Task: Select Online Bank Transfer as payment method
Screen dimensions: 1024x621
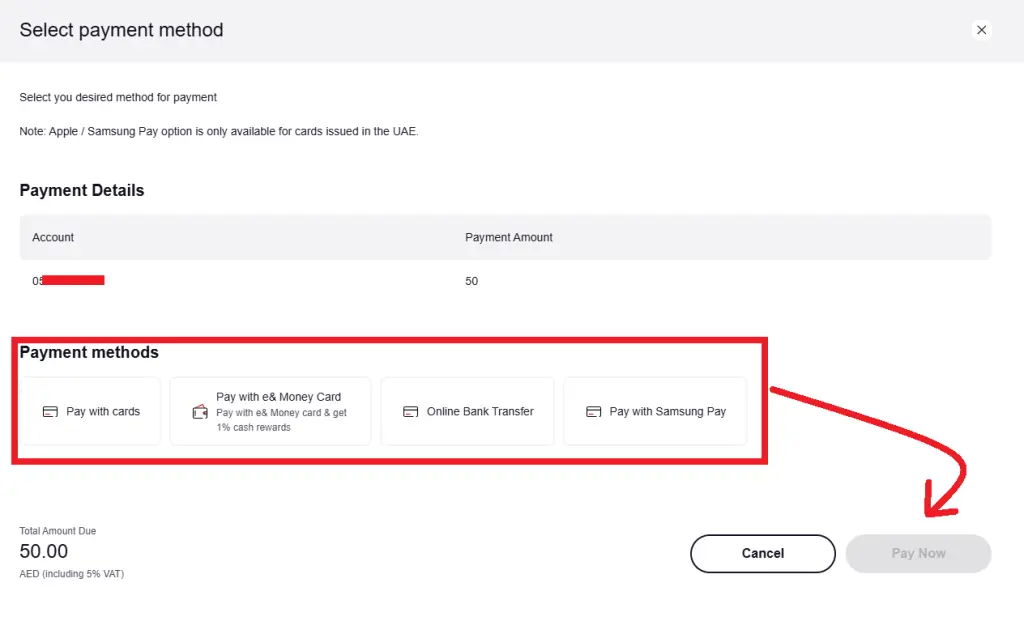Action: (x=467, y=411)
